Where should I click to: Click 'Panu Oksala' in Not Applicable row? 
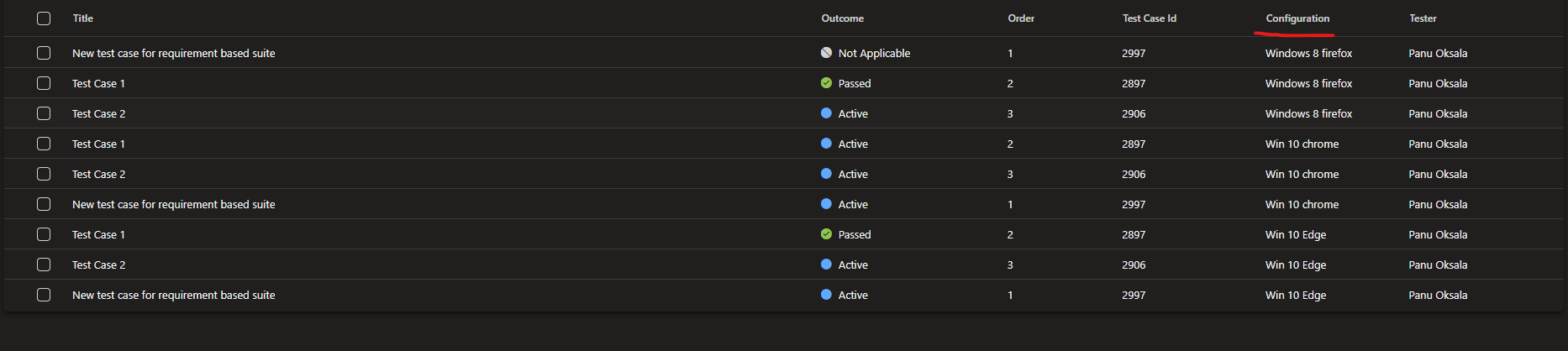coord(1438,53)
